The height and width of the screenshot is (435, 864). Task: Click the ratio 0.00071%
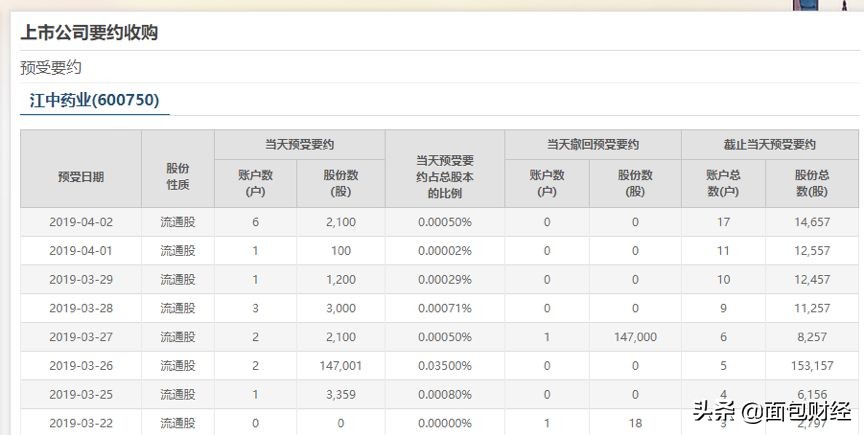coord(445,308)
